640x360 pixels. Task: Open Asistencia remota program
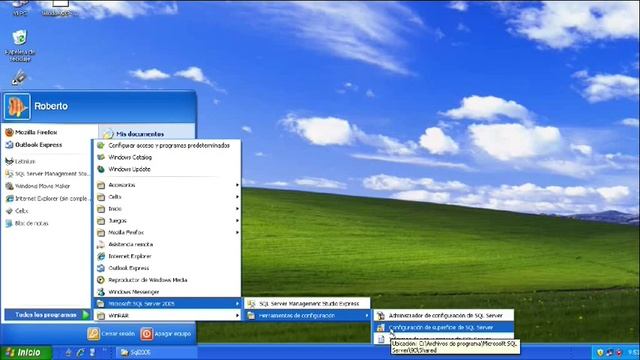(167, 244)
